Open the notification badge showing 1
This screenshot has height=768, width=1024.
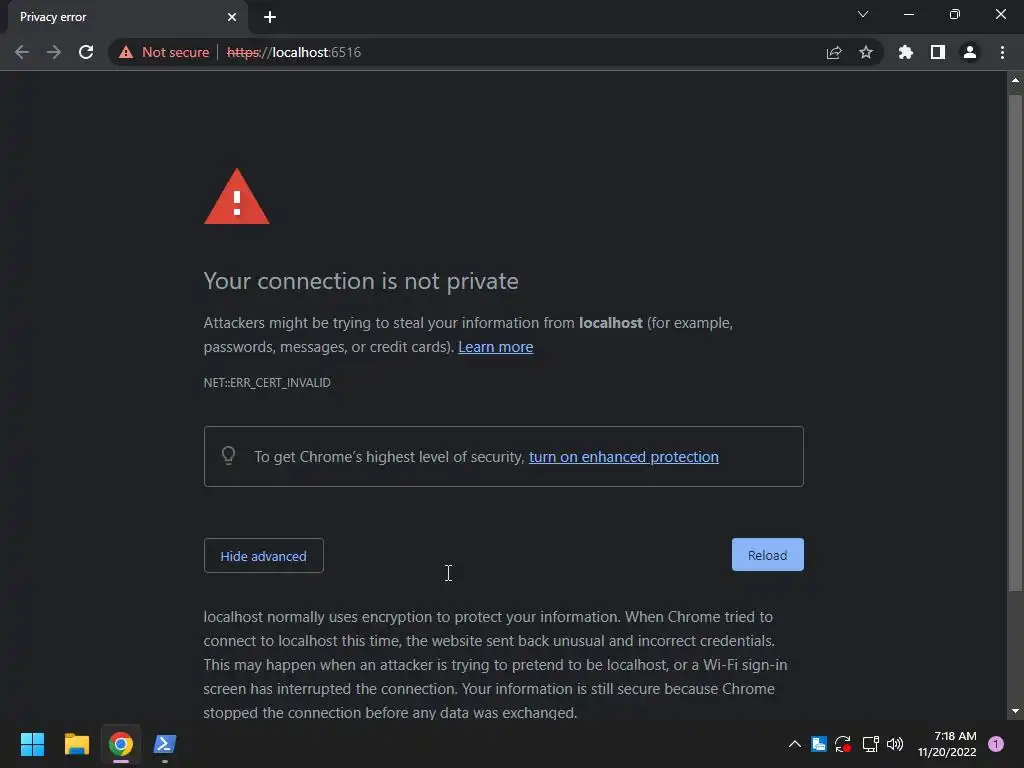pyautogui.click(x=996, y=744)
